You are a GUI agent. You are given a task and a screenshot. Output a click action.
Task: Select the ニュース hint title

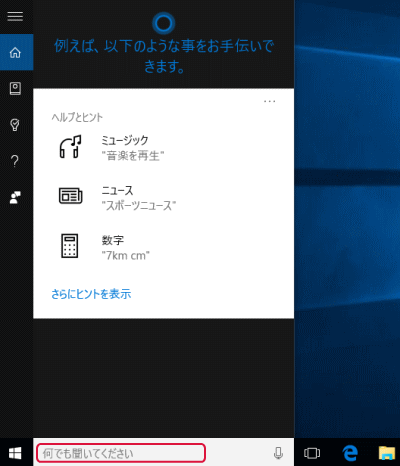(117, 191)
